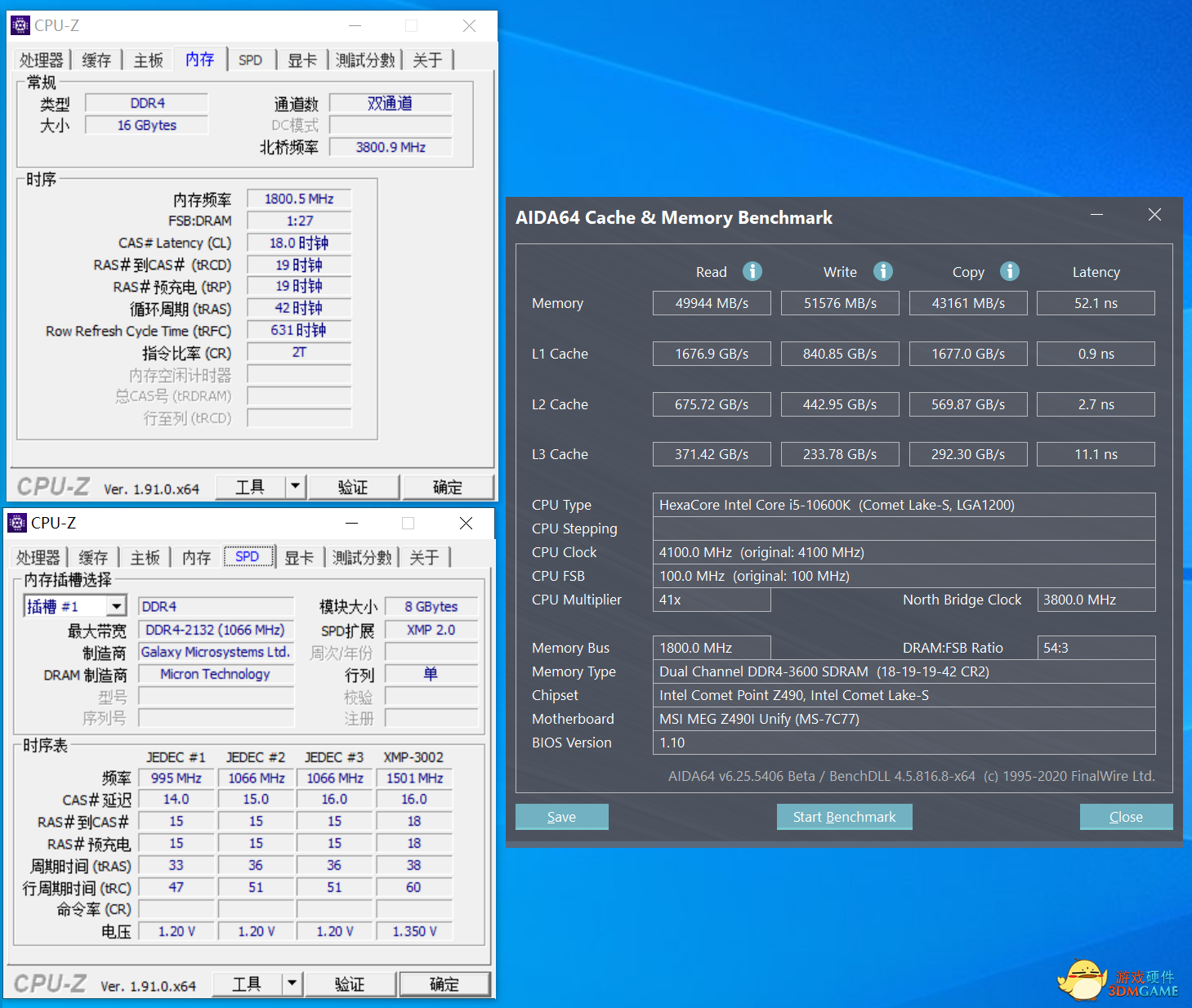This screenshot has height=1008, width=1192.
Task: Click Start Benchmark button
Action: coord(844,817)
